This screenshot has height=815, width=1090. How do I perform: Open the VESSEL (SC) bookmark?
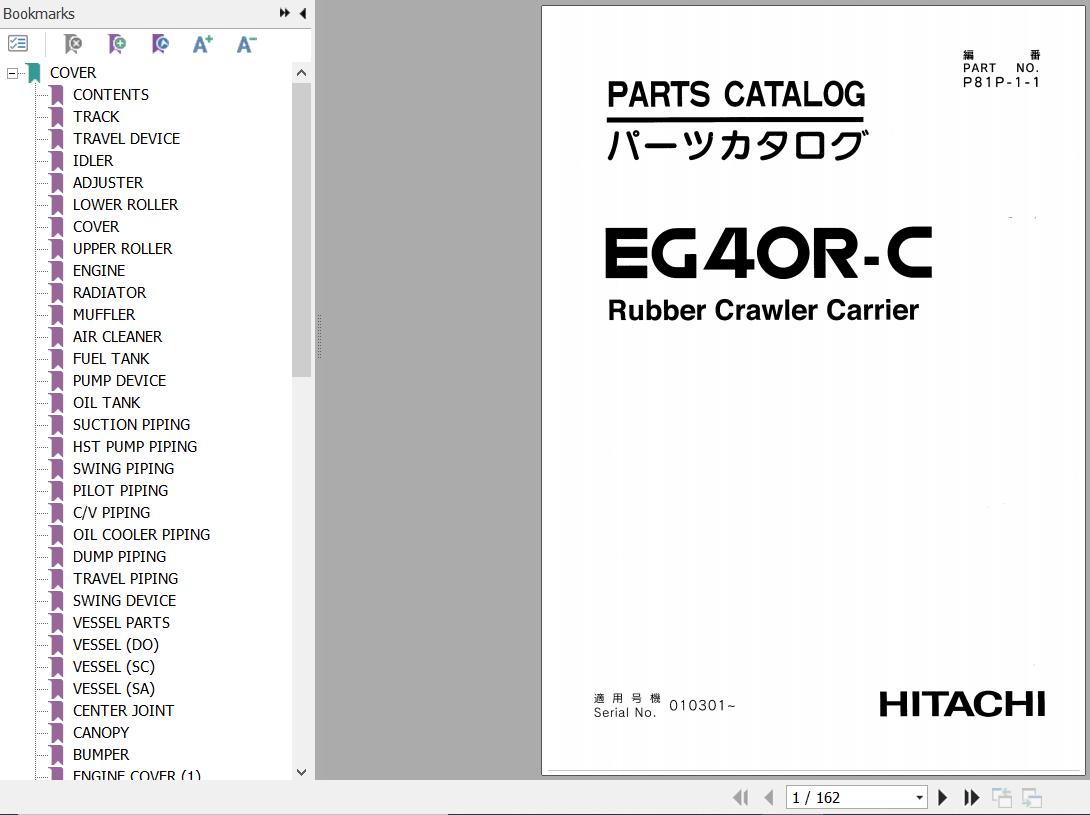(113, 667)
